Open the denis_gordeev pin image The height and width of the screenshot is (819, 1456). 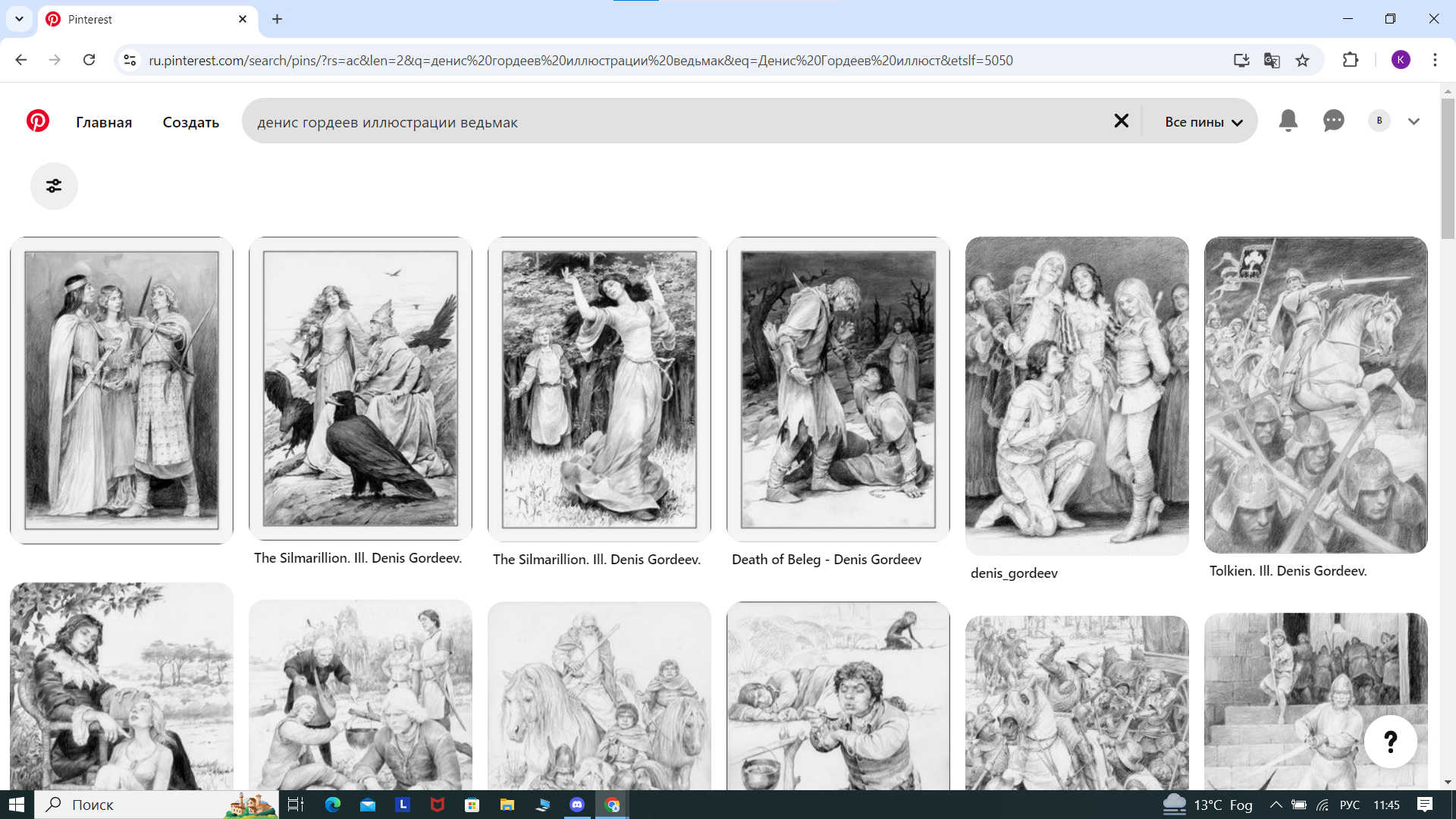pos(1077,396)
